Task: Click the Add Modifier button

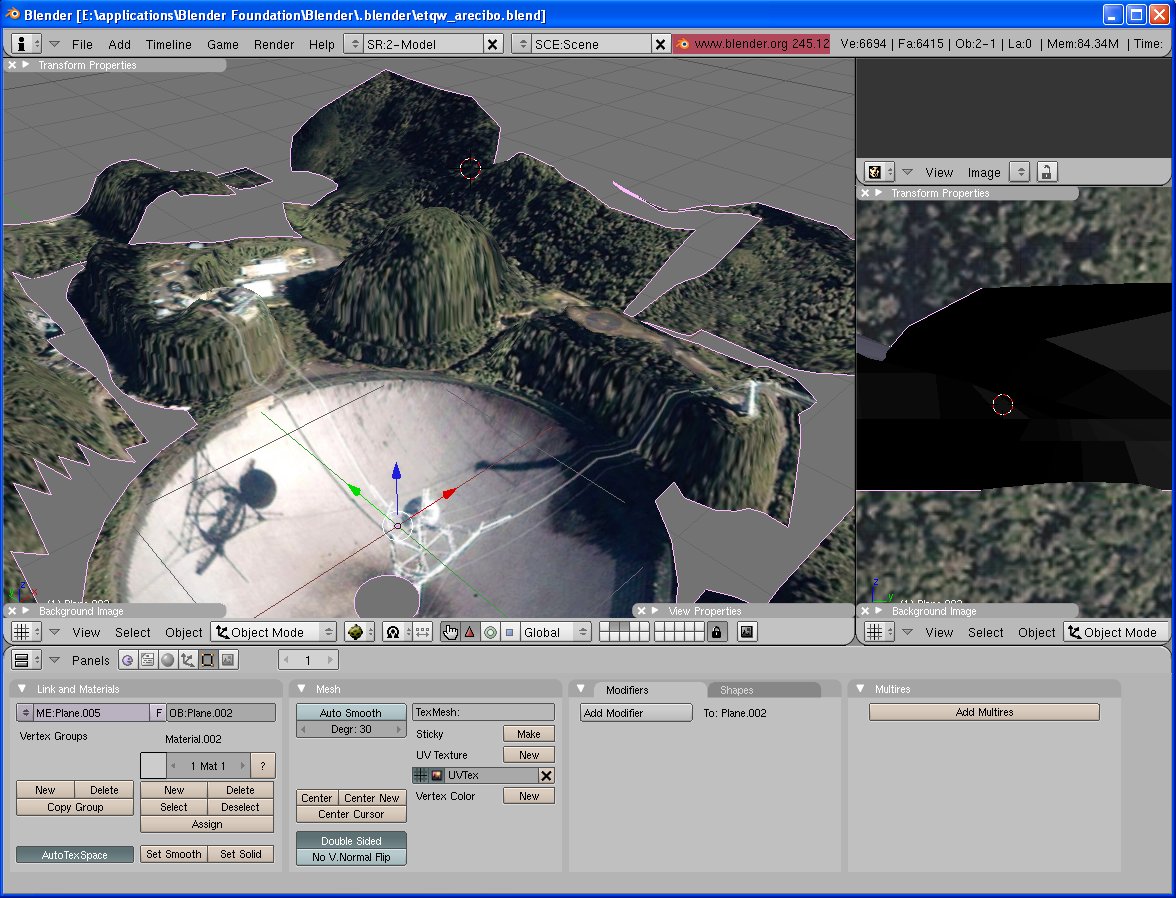Action: (x=636, y=713)
